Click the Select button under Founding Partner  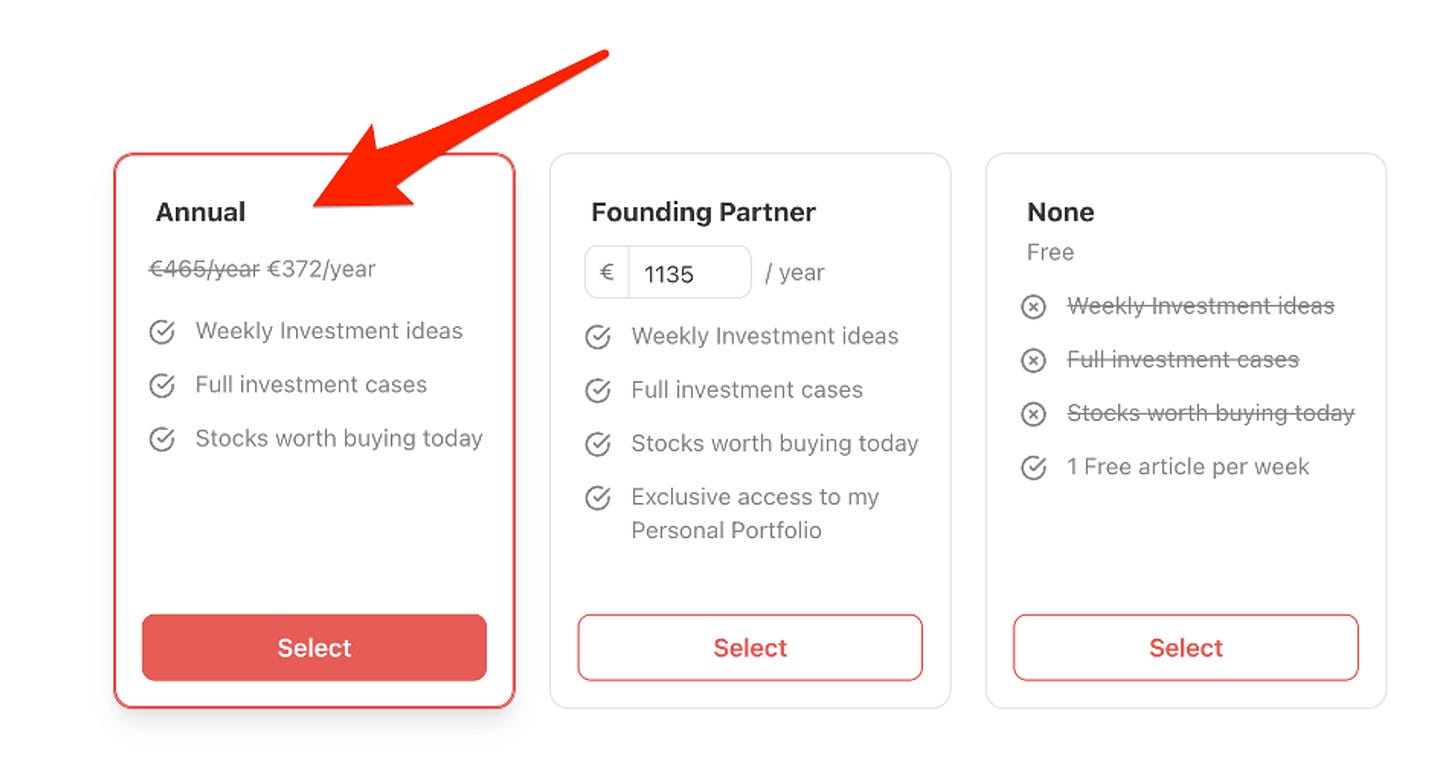coord(750,648)
